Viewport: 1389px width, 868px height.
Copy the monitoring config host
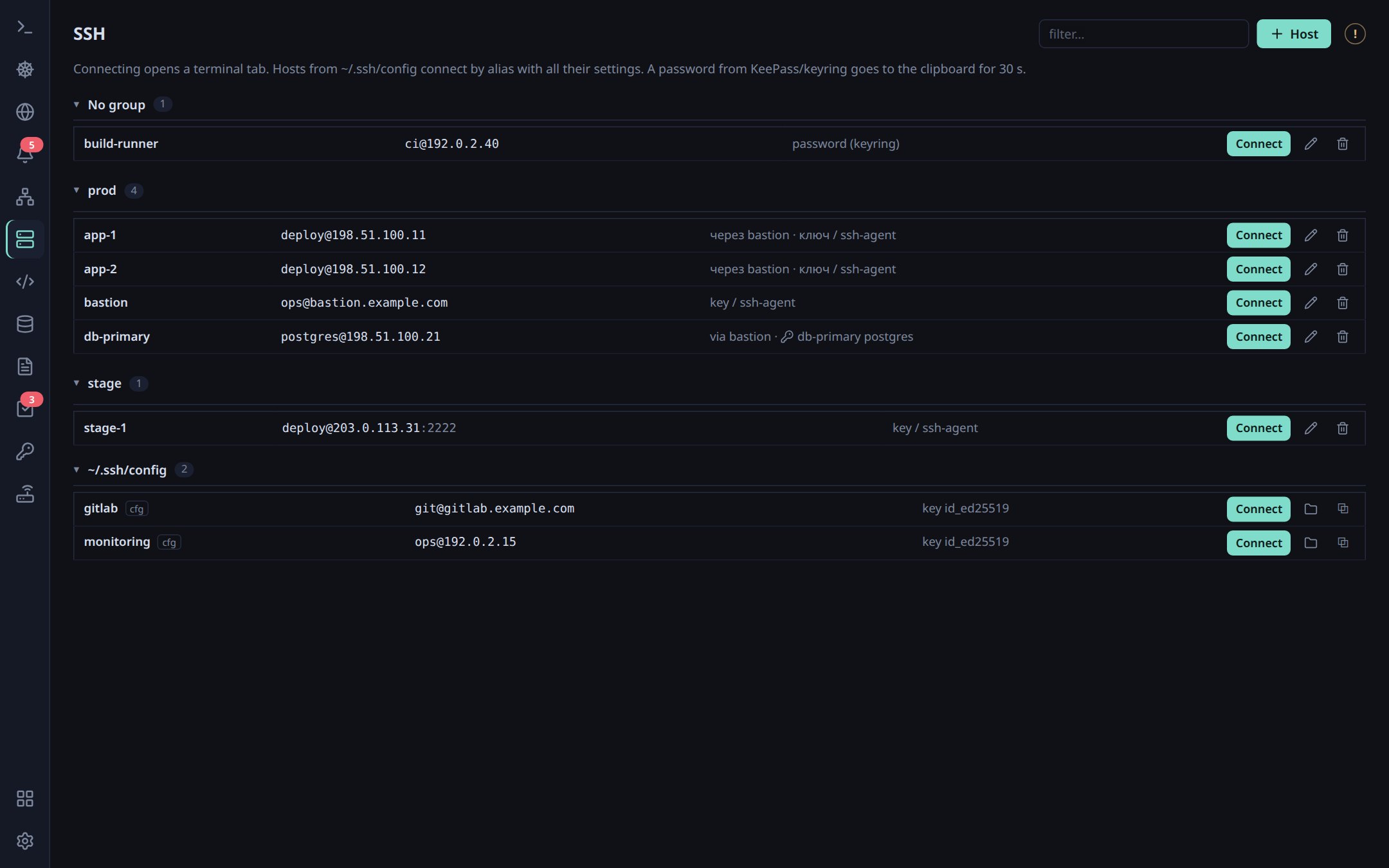pyautogui.click(x=1343, y=543)
